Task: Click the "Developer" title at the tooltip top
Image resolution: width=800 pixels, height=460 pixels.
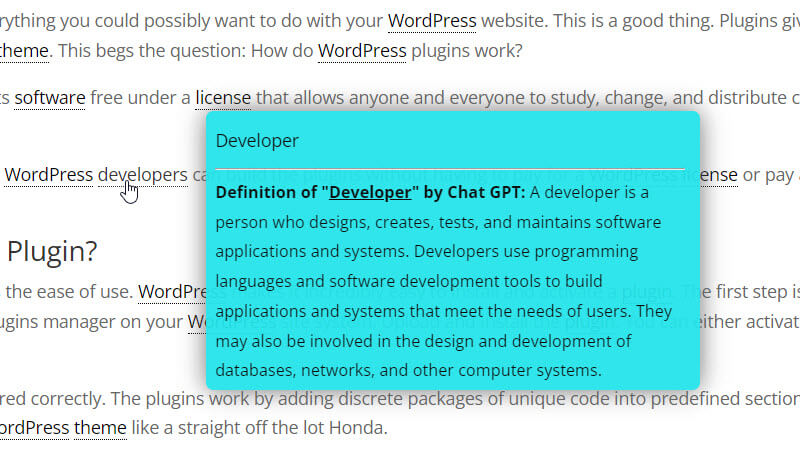Action: pos(257,141)
